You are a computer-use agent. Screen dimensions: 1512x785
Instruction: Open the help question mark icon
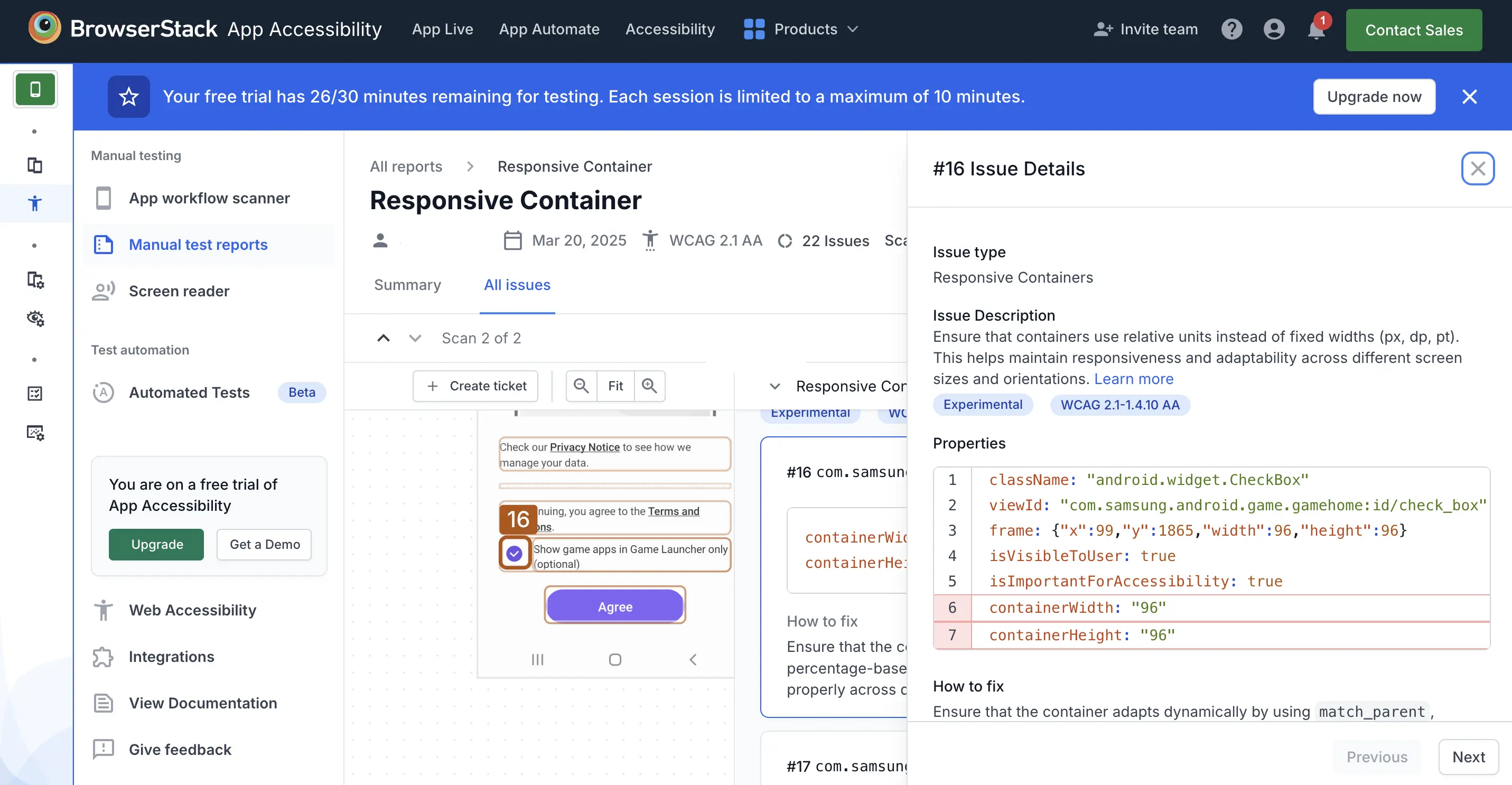point(1231,30)
